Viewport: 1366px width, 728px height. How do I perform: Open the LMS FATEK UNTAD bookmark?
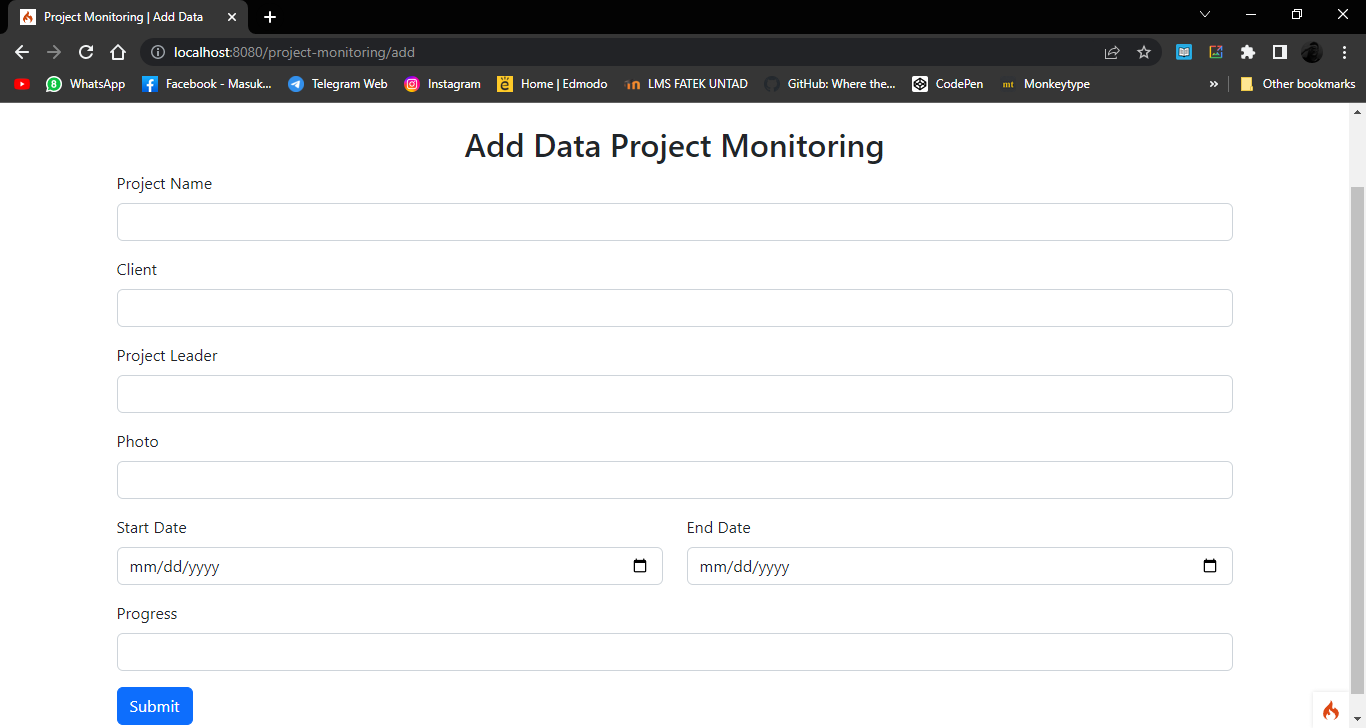[x=686, y=84]
